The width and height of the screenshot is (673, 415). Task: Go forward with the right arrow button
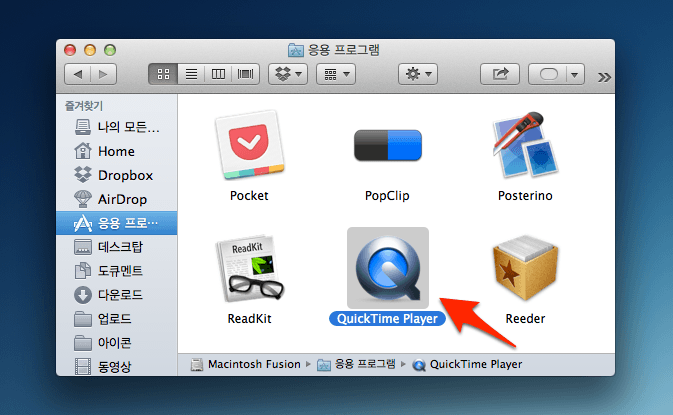pos(103,74)
